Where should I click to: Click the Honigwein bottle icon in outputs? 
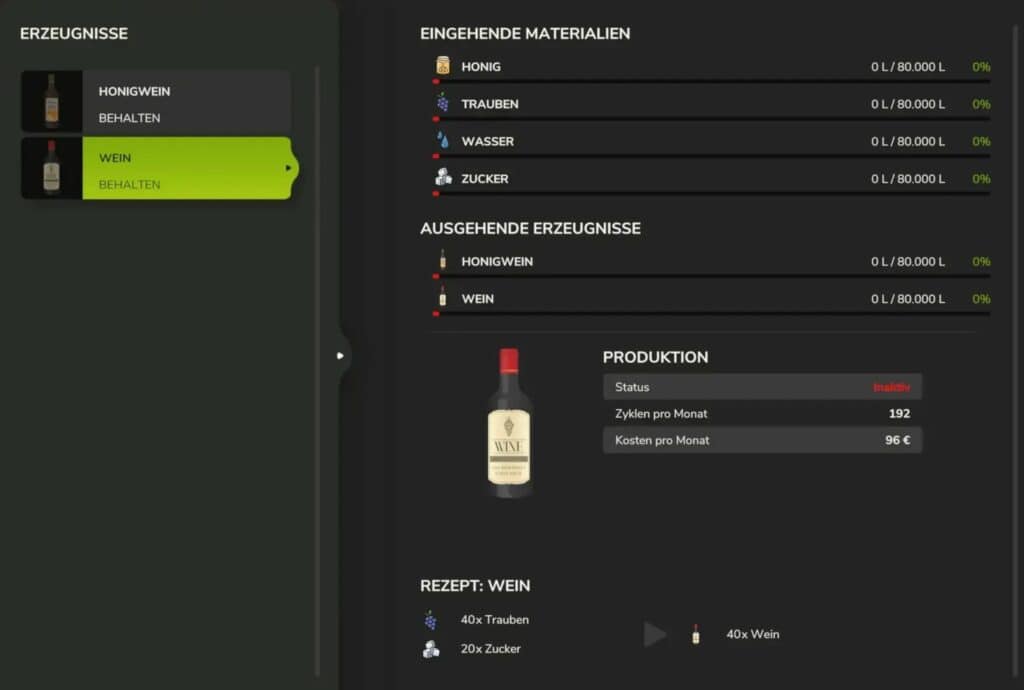pos(441,260)
